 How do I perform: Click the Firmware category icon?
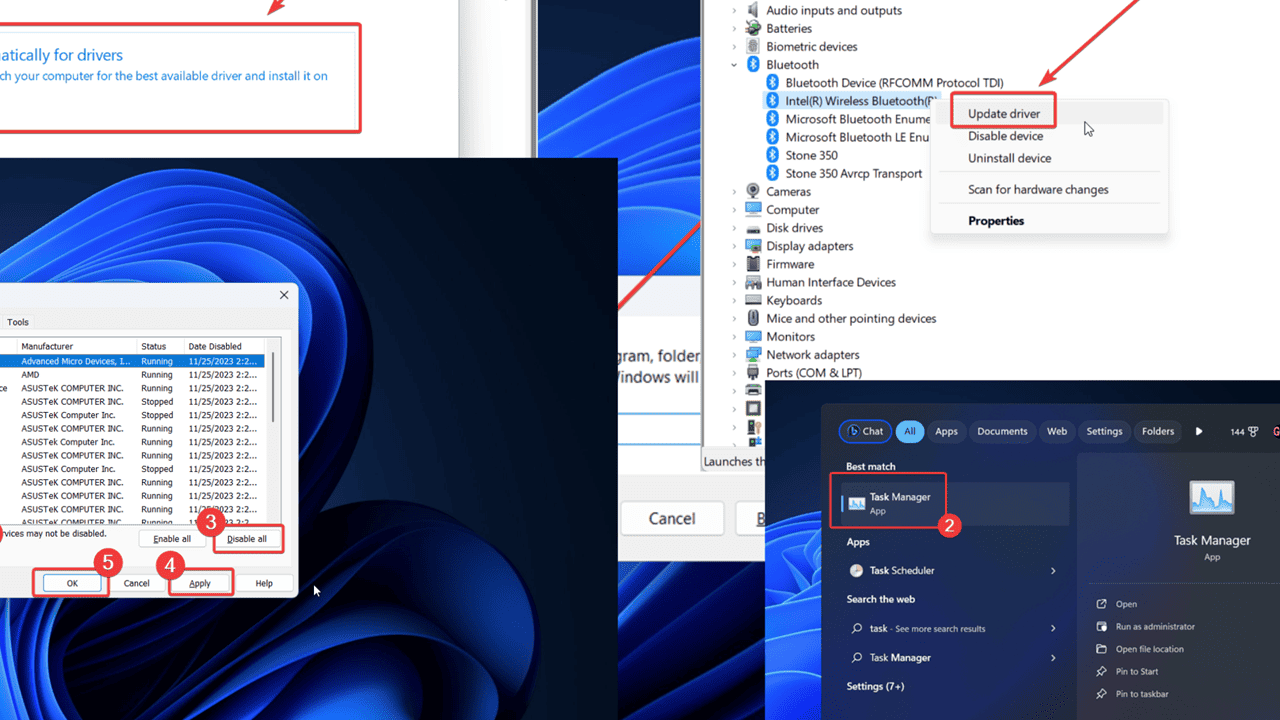752,264
